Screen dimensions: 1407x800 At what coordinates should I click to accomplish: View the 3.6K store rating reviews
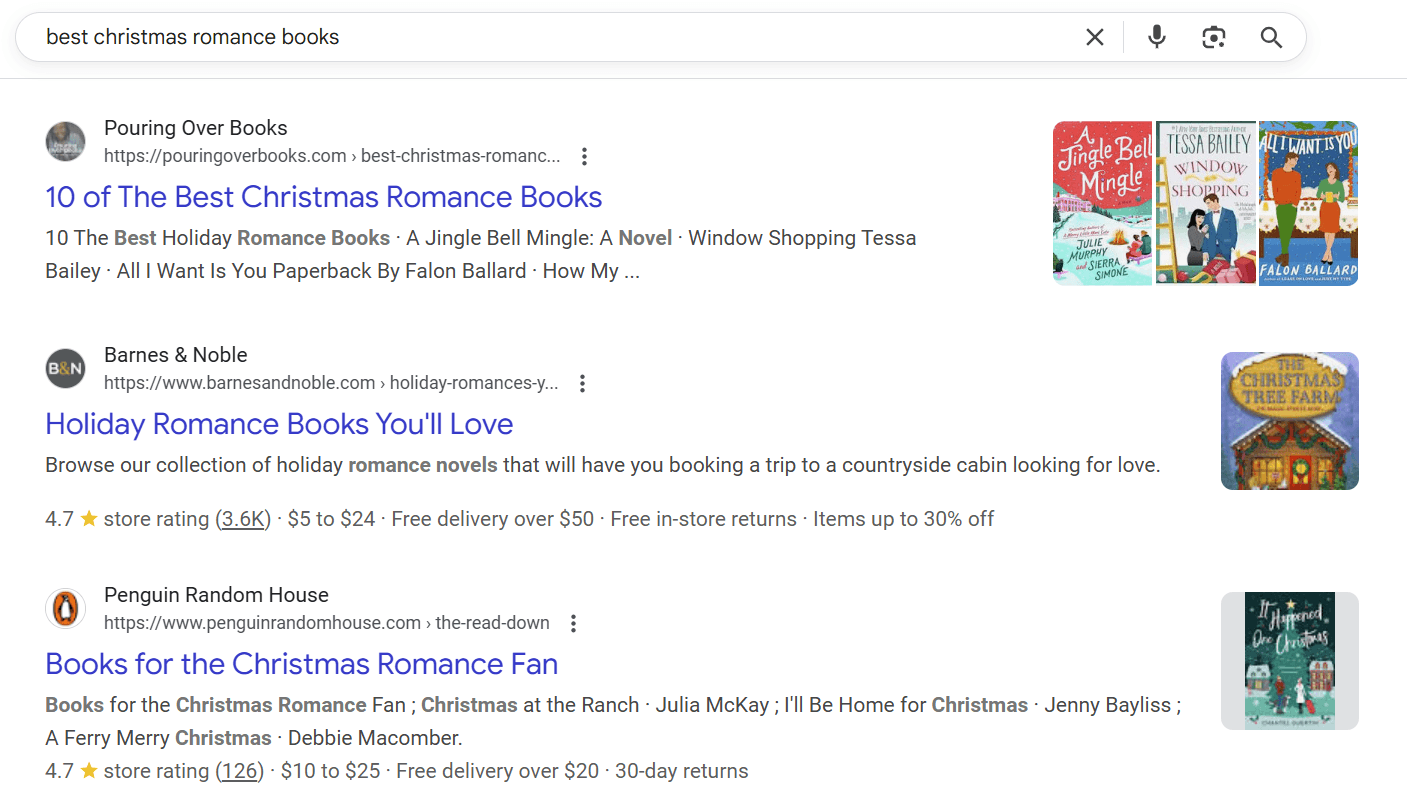pyautogui.click(x=243, y=518)
